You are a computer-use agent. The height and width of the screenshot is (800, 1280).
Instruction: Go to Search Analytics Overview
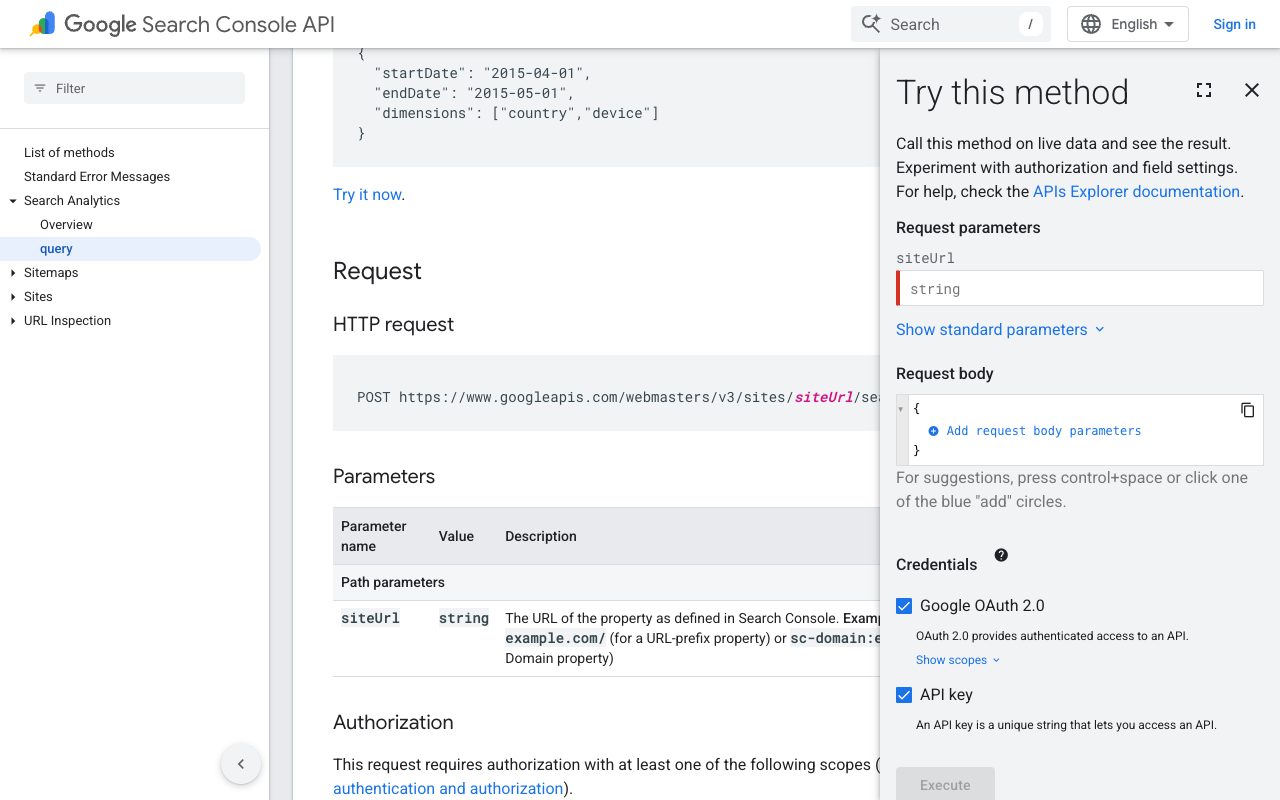[x=66, y=225]
